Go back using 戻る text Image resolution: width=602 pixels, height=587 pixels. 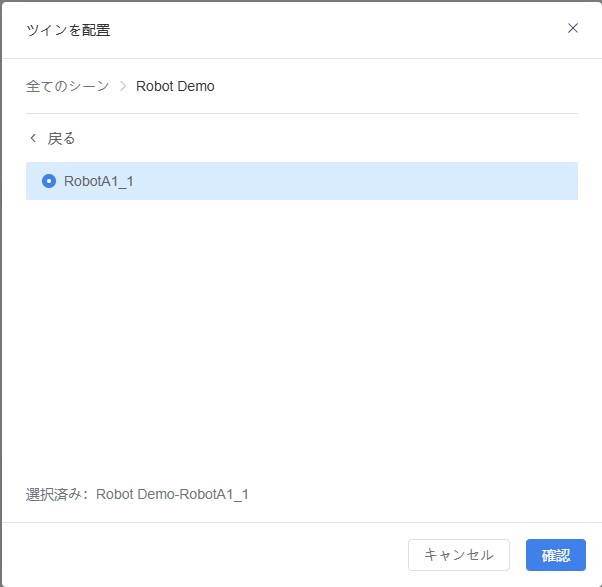click(62, 138)
